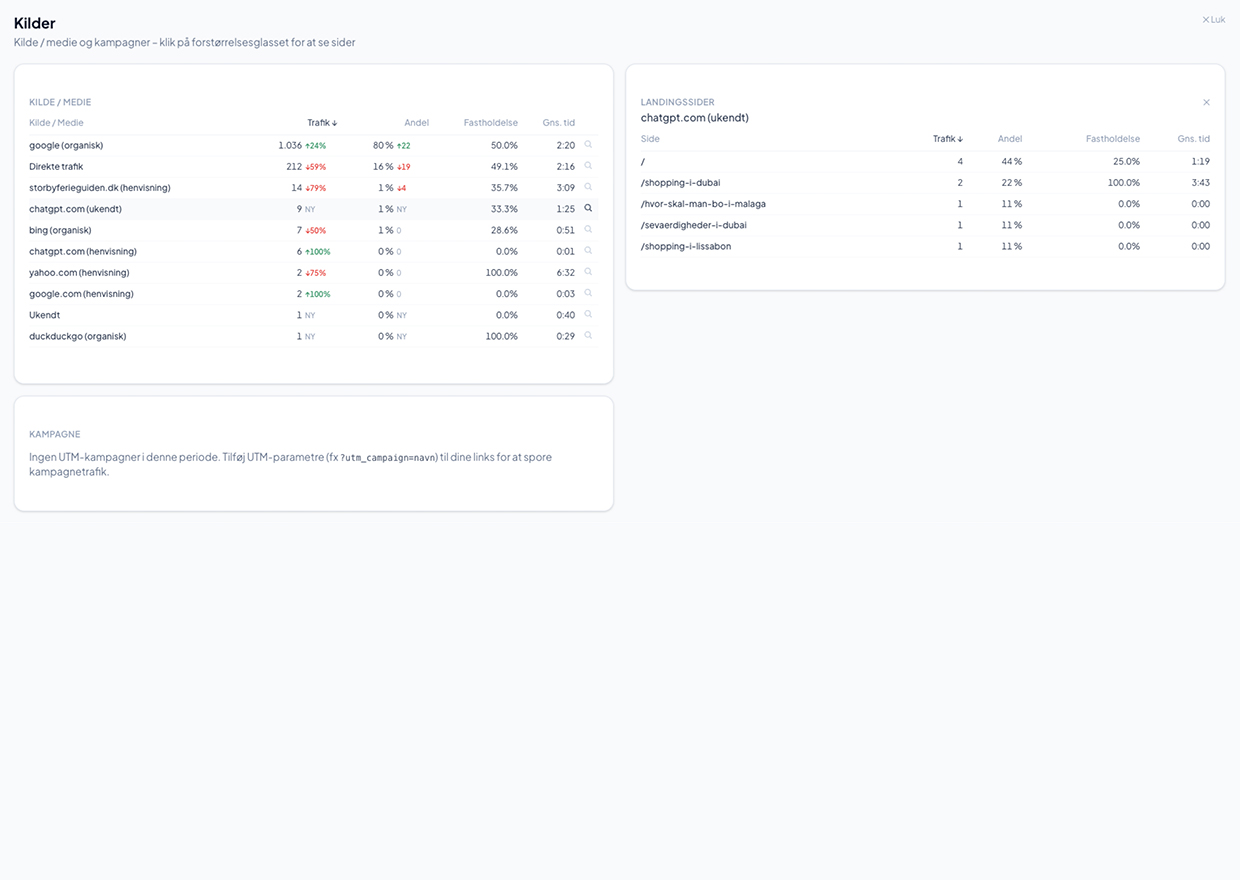Open the magnifier beside the Ukendt source

click(588, 314)
